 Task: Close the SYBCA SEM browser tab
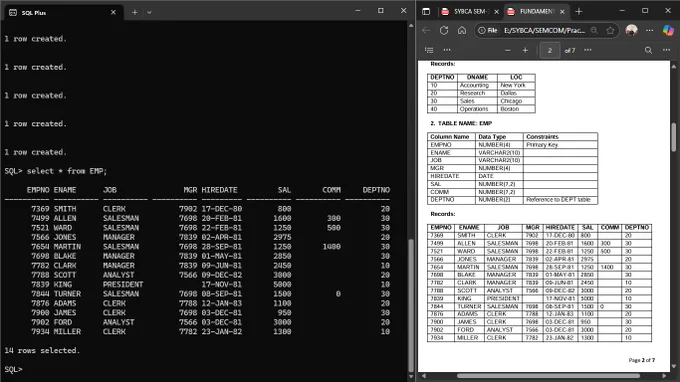[497, 12]
